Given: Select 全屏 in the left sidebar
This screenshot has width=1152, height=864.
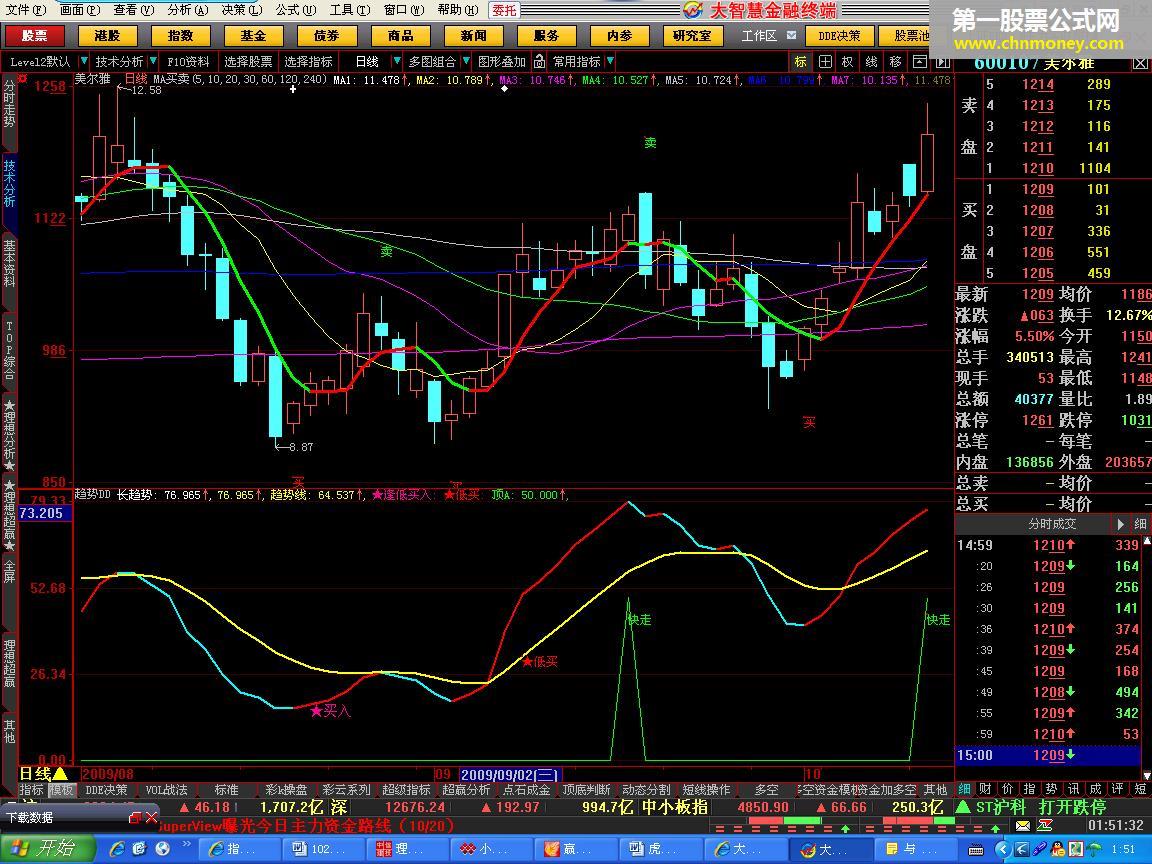Looking at the screenshot, I should (x=9, y=572).
